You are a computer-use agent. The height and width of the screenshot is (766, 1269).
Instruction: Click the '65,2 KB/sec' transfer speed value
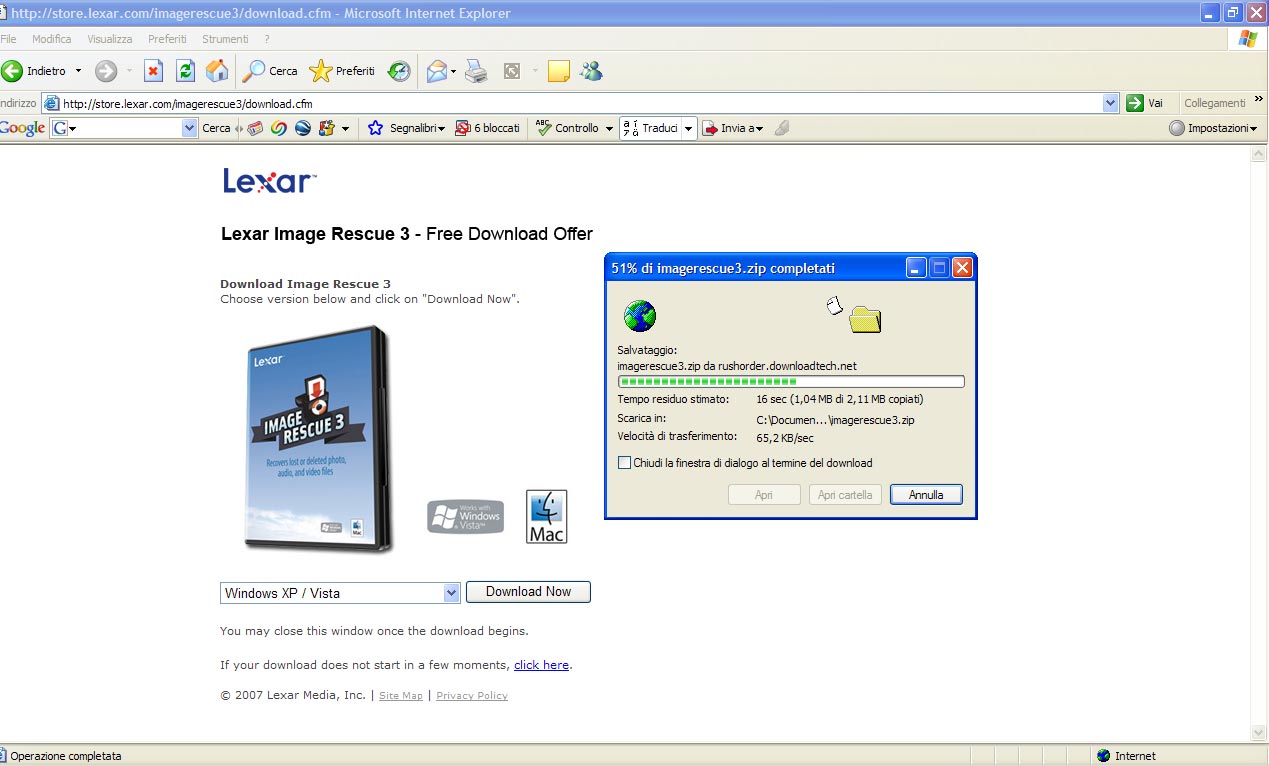pos(785,437)
